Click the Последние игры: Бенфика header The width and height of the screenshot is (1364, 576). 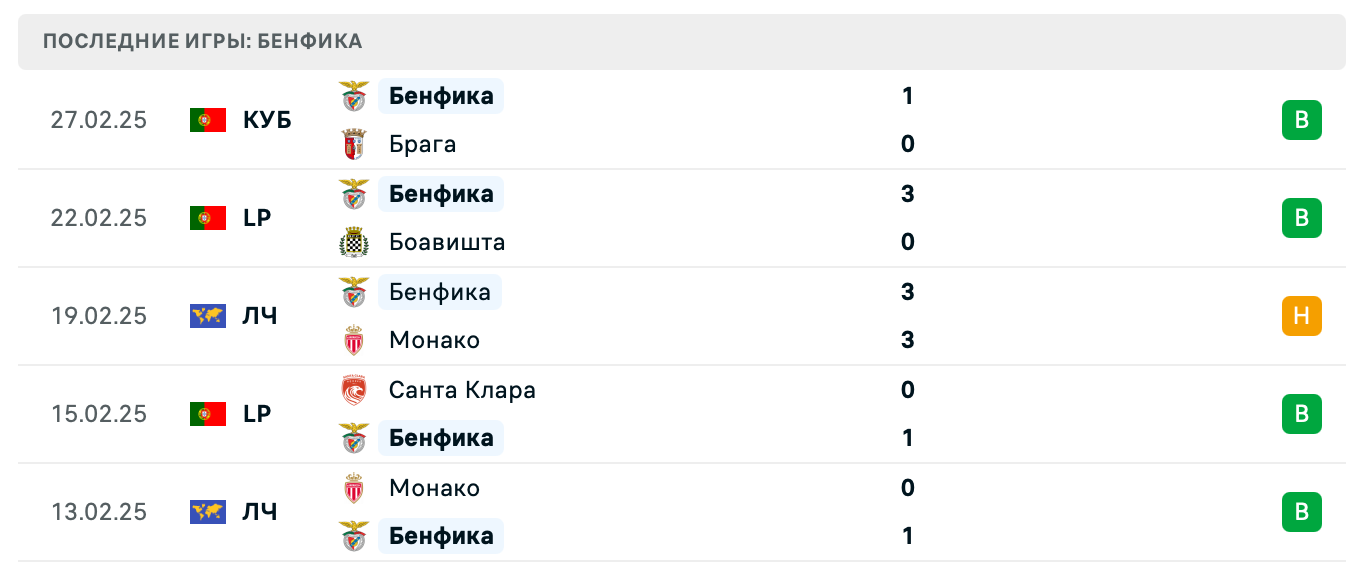(203, 41)
